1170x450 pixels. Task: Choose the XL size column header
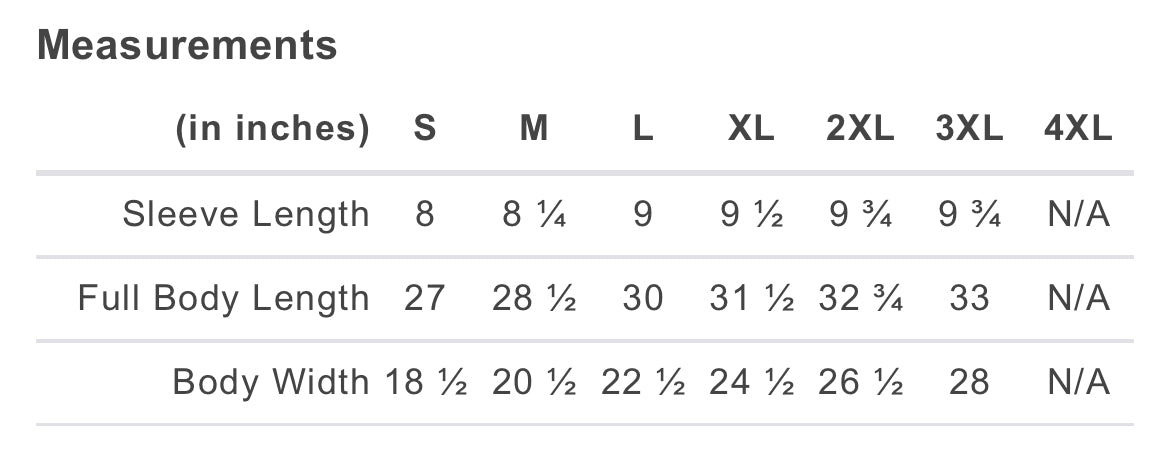(x=751, y=130)
